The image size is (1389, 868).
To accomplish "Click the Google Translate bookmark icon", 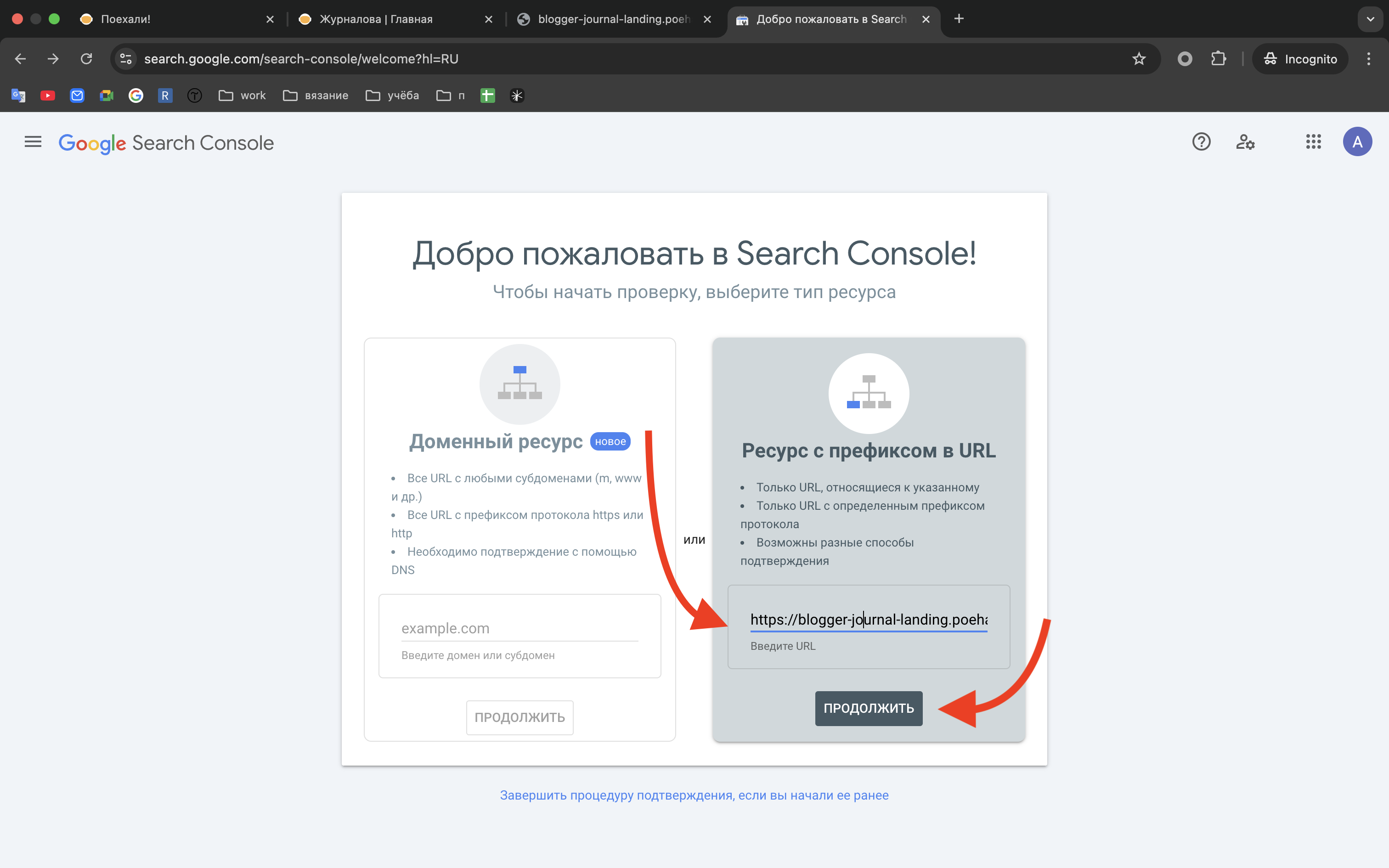I will tap(18, 96).
